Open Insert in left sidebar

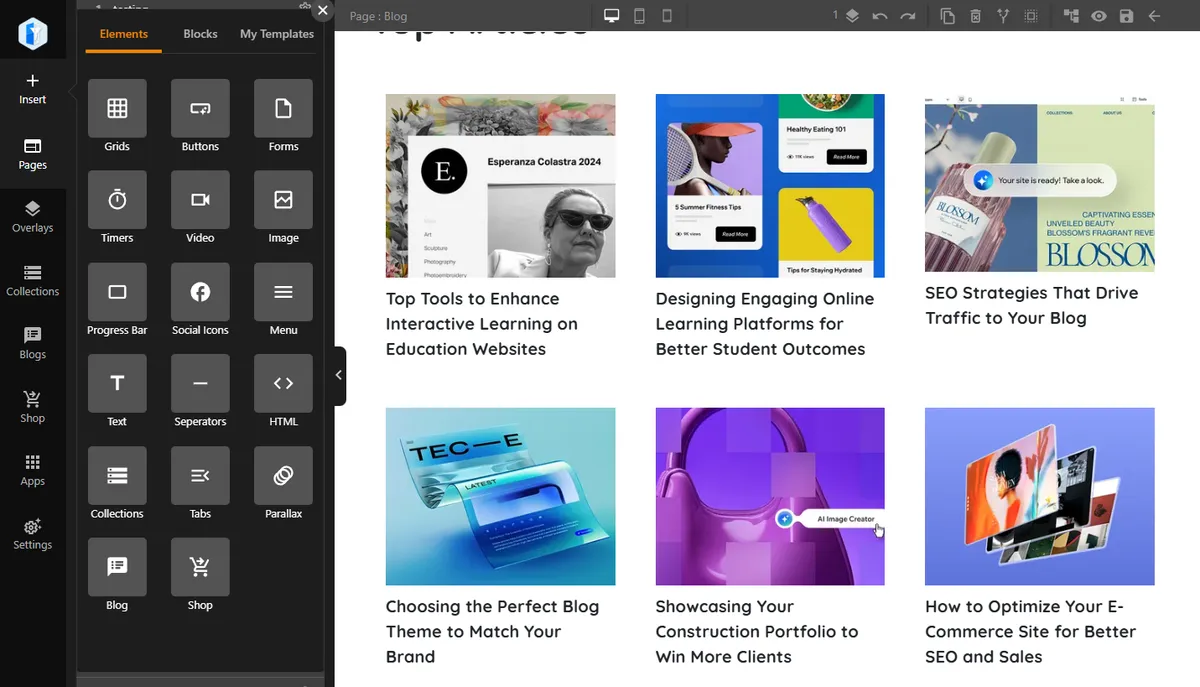coord(33,89)
